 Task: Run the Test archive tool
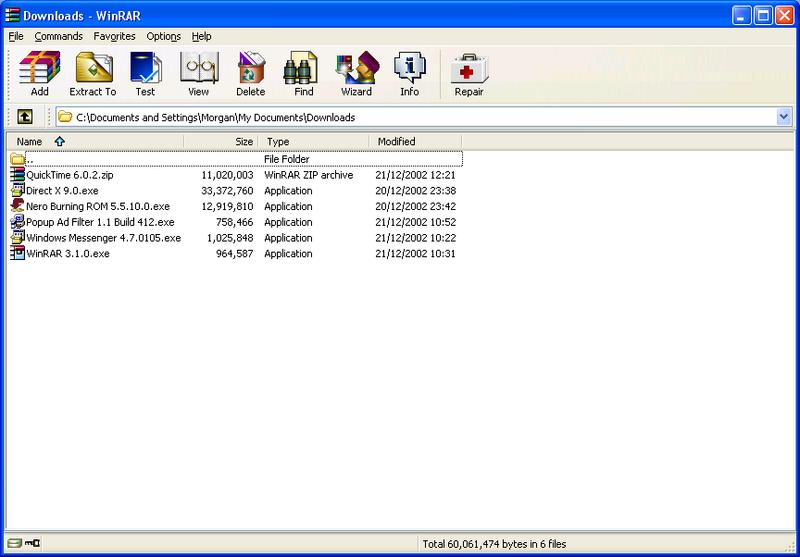pyautogui.click(x=145, y=74)
